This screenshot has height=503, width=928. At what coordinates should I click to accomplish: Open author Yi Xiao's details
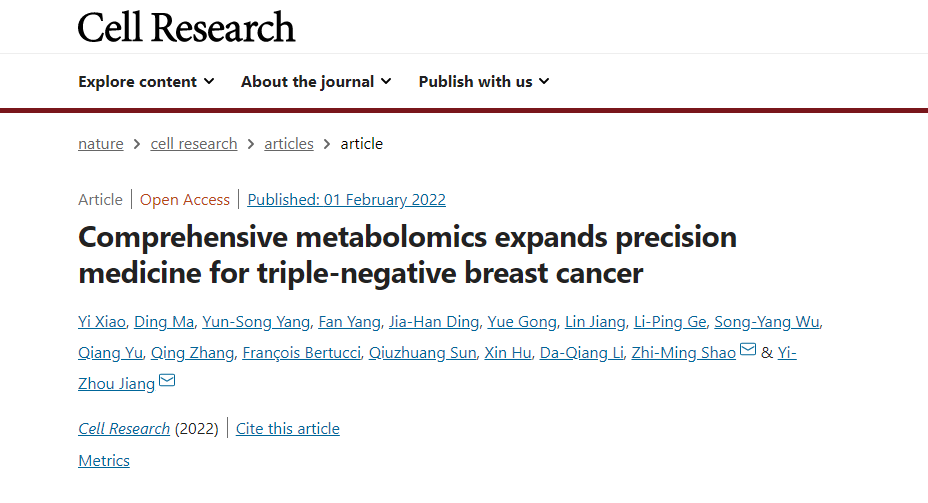click(x=103, y=322)
